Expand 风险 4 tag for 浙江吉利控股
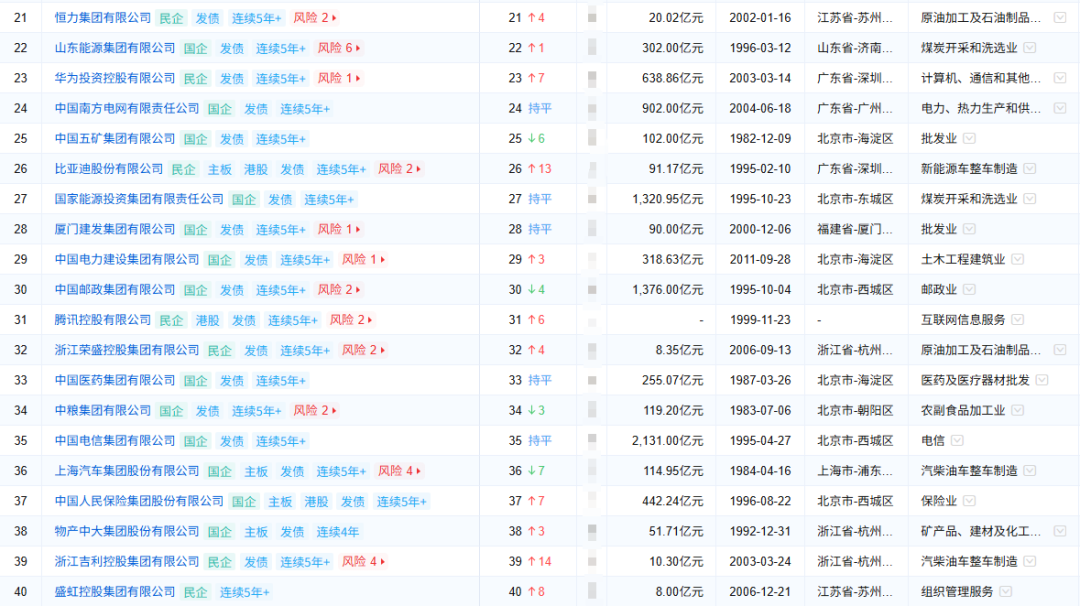The image size is (1080, 606). [363, 562]
